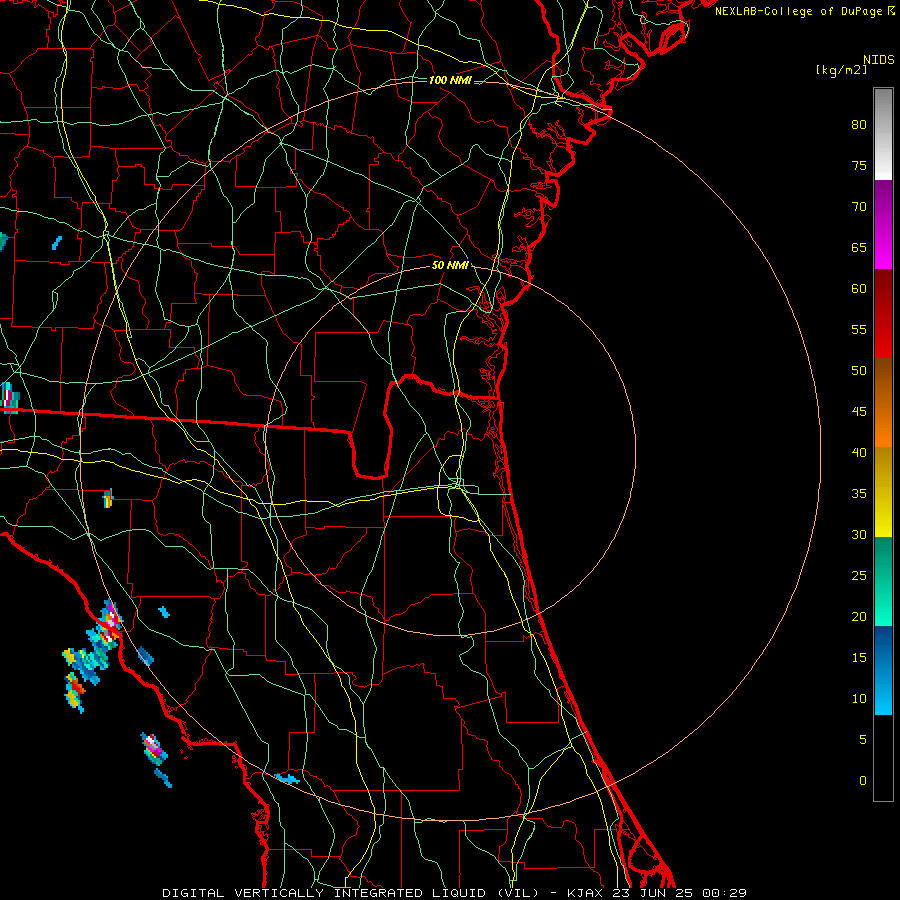Screen dimensions: 900x900
Task: Click the 20 value on the scale
Action: pos(859,616)
